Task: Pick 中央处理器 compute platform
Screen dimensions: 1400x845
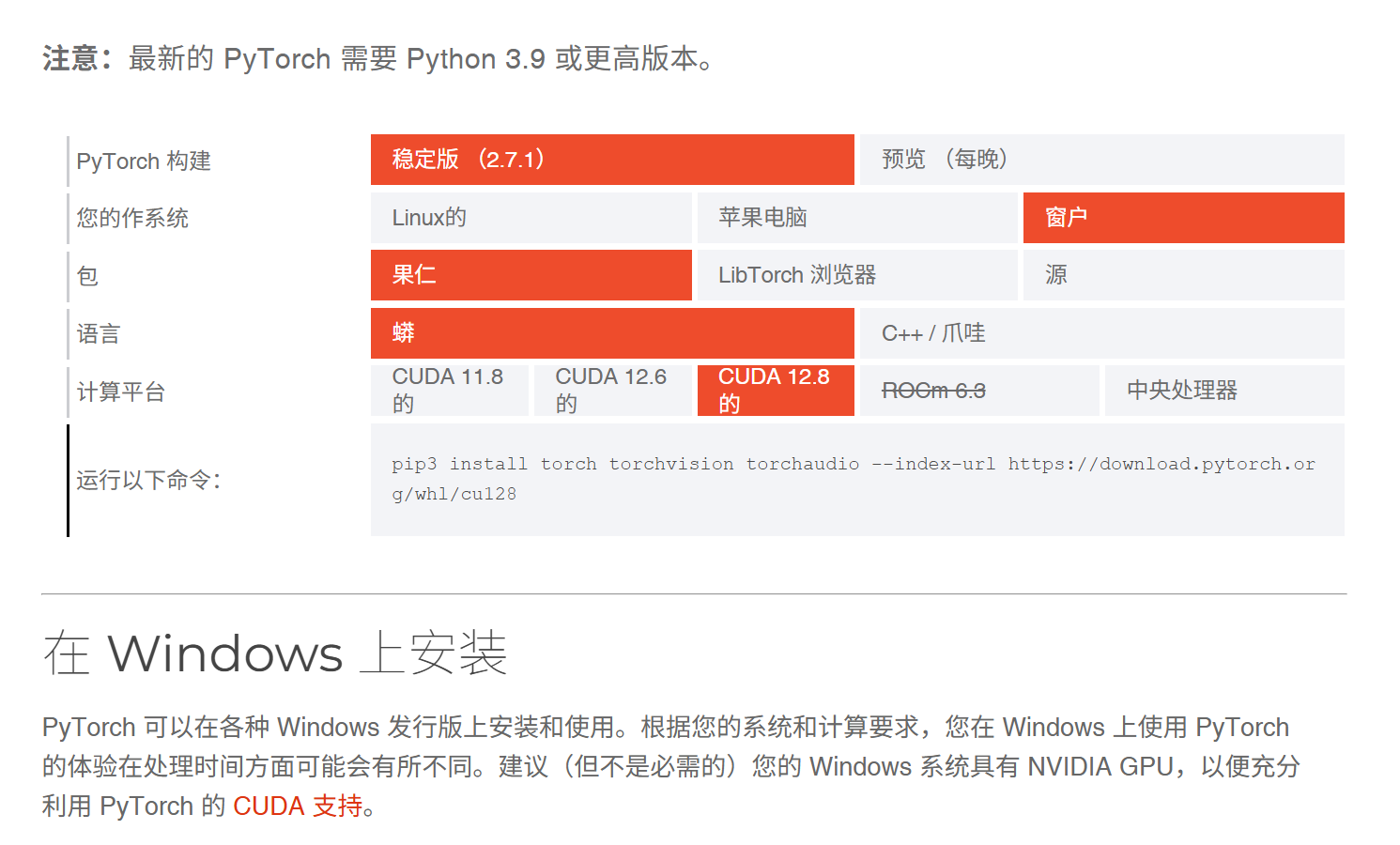Action: click(x=1224, y=391)
